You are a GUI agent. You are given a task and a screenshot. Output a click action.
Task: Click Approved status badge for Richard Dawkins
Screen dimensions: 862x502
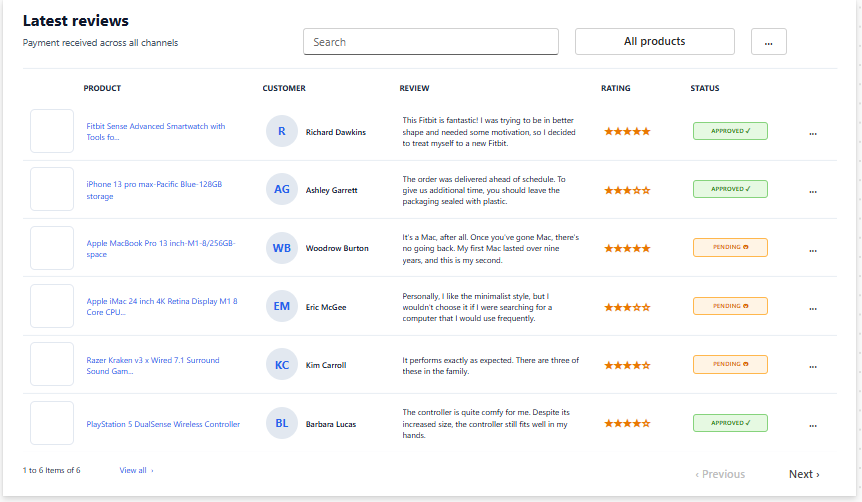(x=730, y=131)
